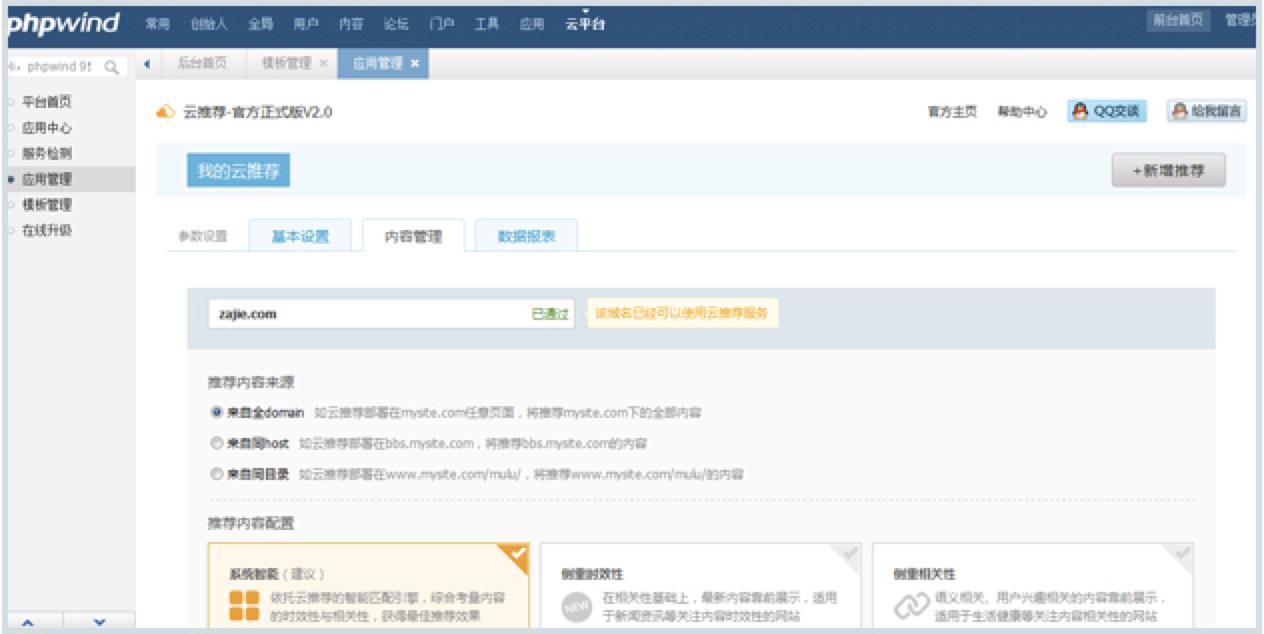Viewport: 1264px width, 634px height.
Task: Open the 内容 top menu
Action: pyautogui.click(x=351, y=24)
